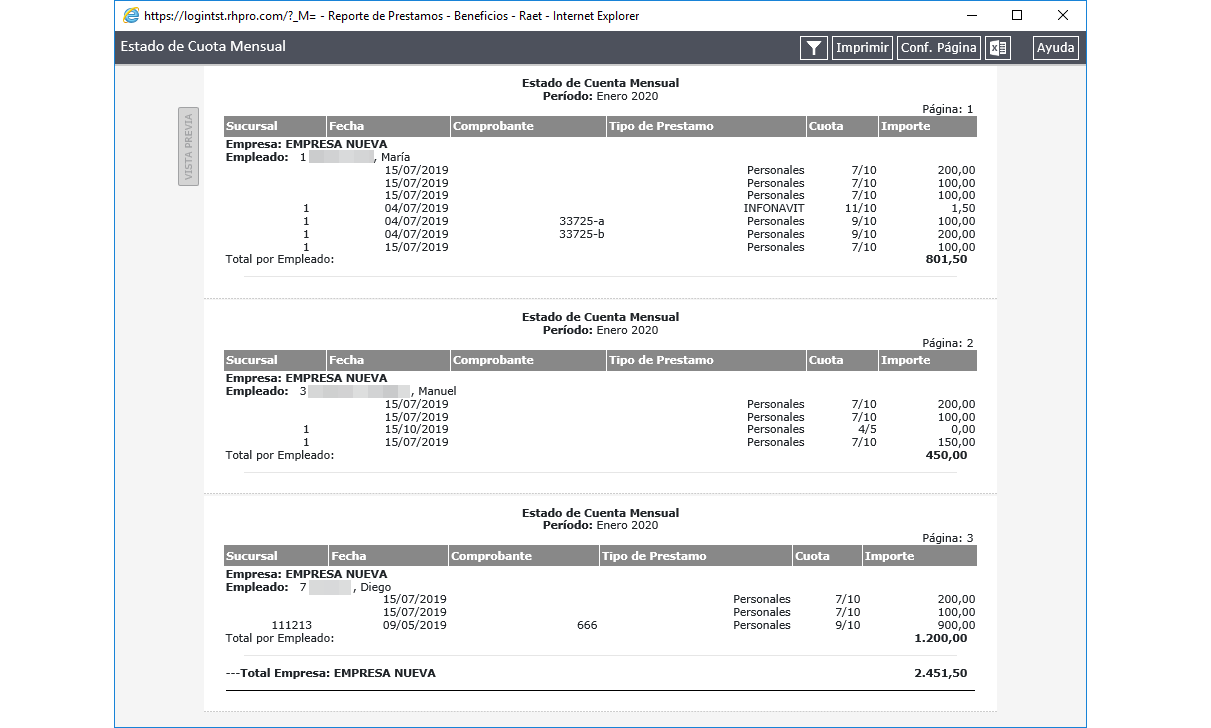This screenshot has height=728, width=1211.
Task: Click employee name María
Action: (x=395, y=158)
